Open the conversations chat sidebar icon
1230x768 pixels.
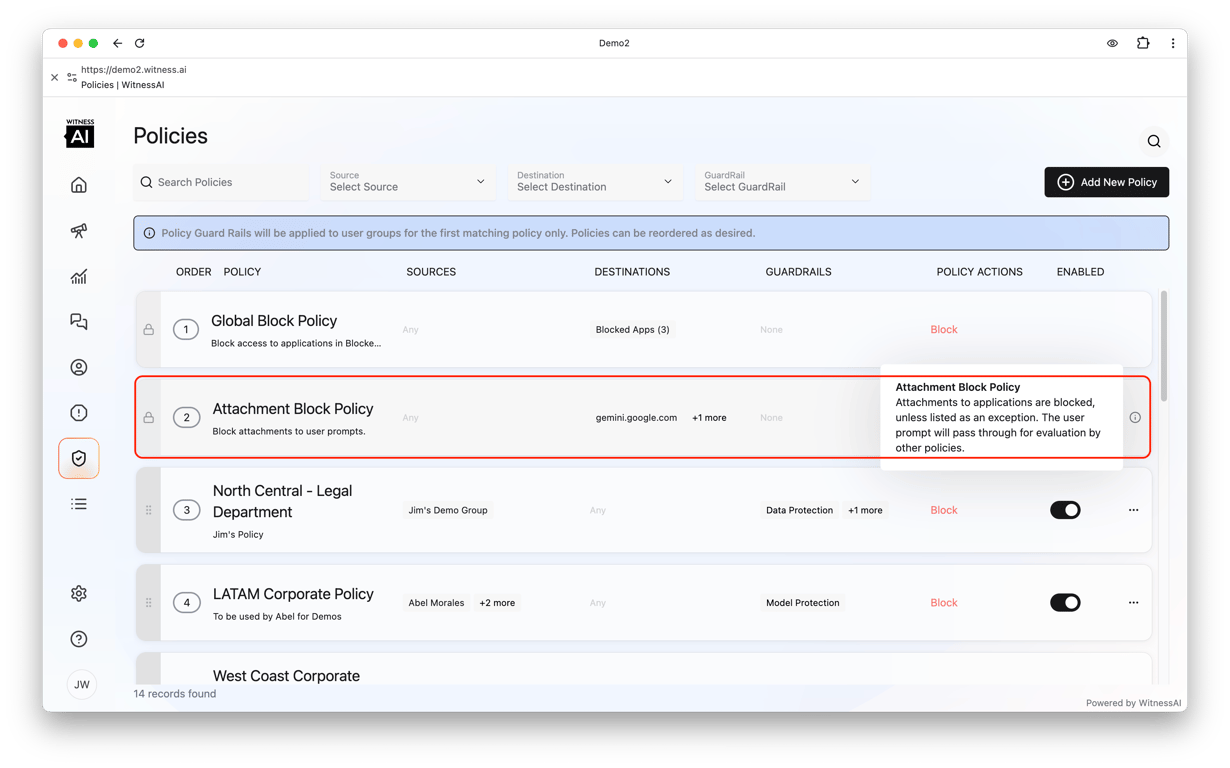click(x=79, y=322)
